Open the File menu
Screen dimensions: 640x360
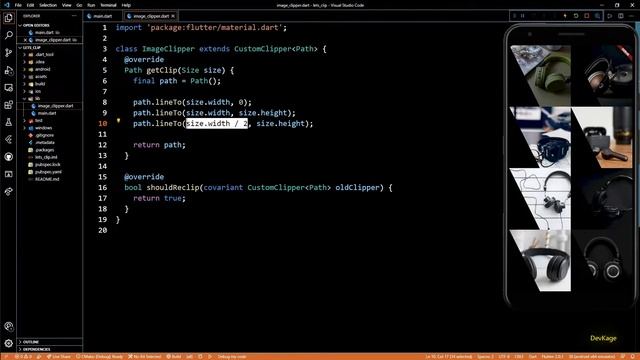pos(18,5)
